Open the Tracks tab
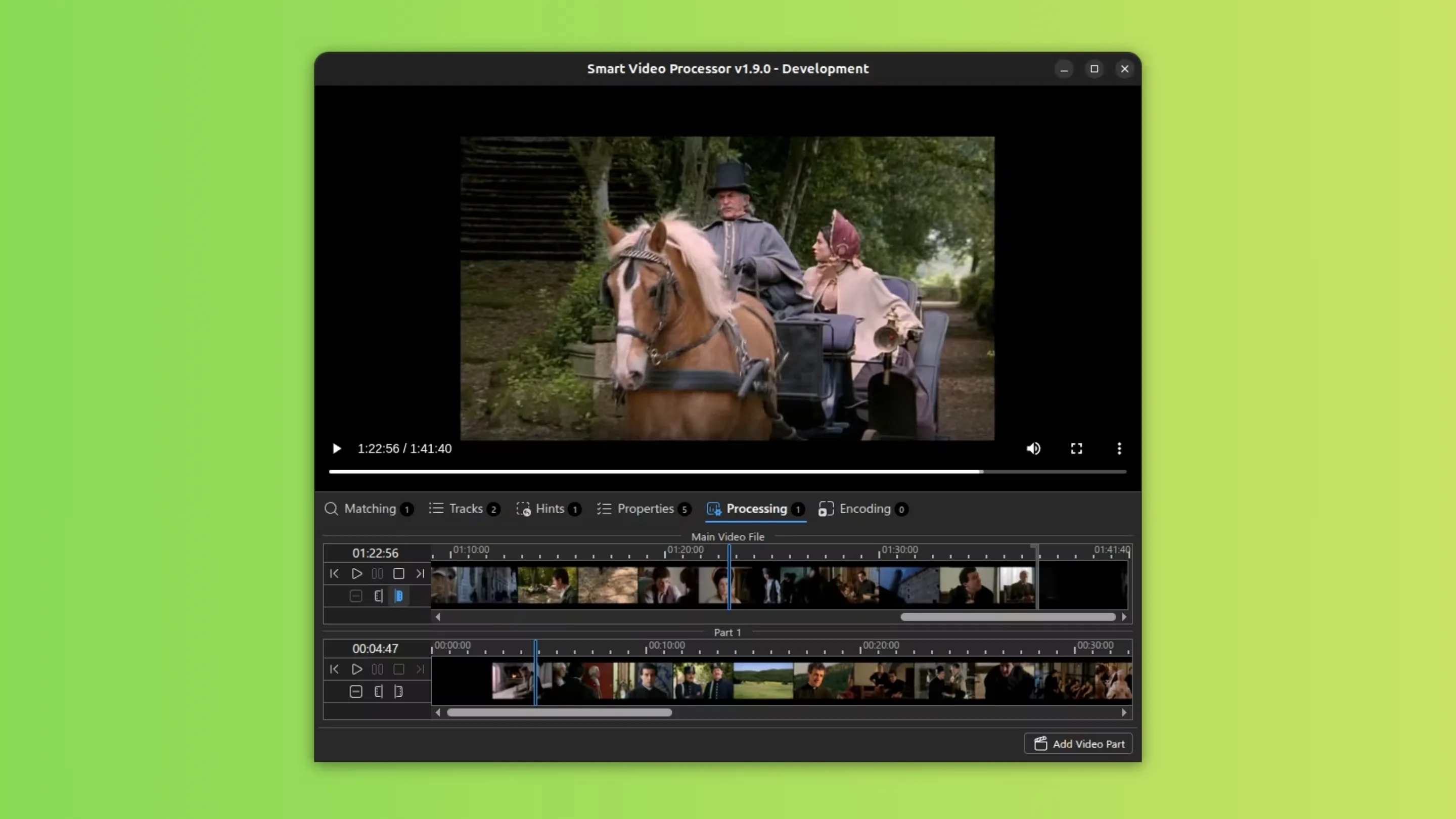 464,509
